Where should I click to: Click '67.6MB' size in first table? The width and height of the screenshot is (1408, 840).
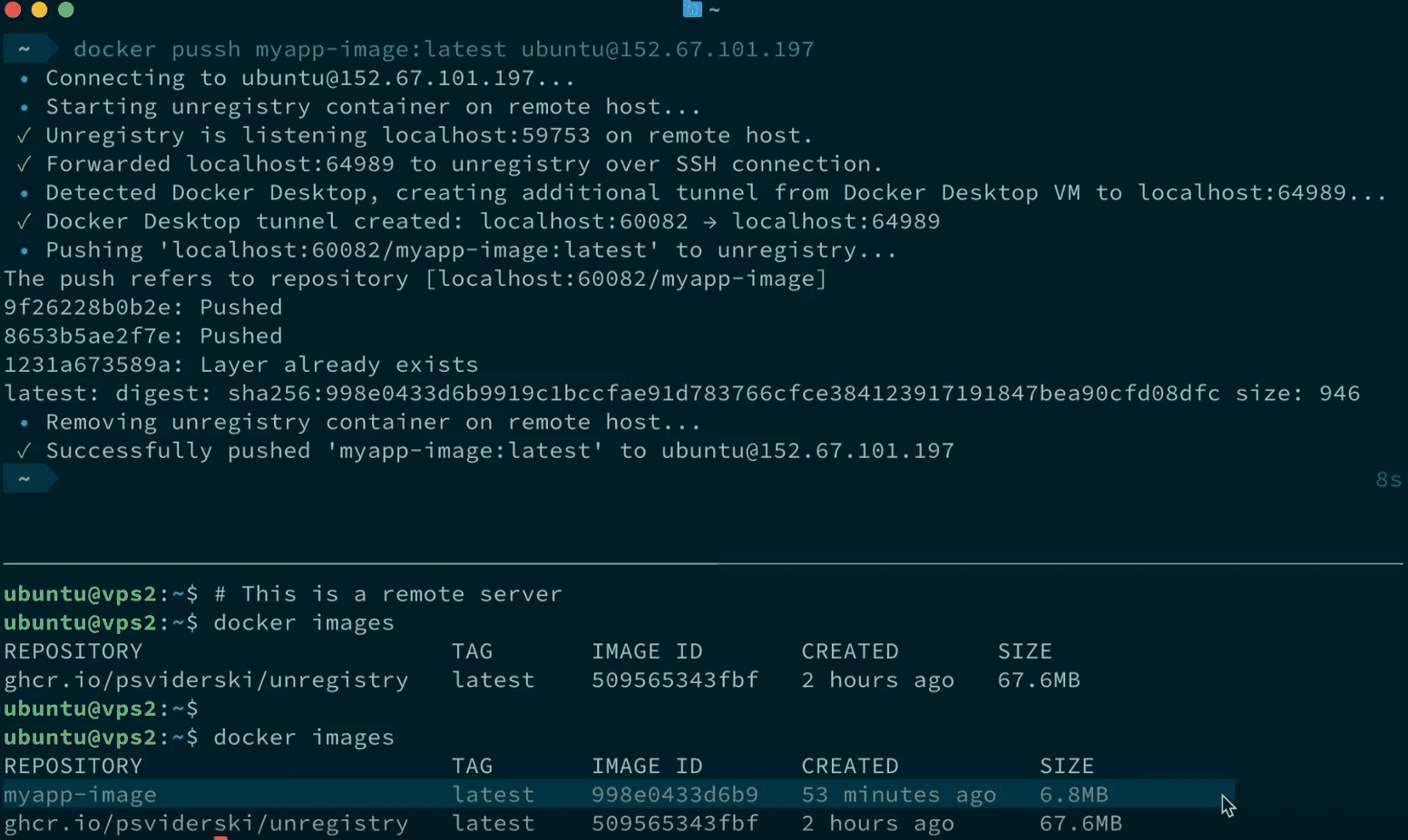1039,680
